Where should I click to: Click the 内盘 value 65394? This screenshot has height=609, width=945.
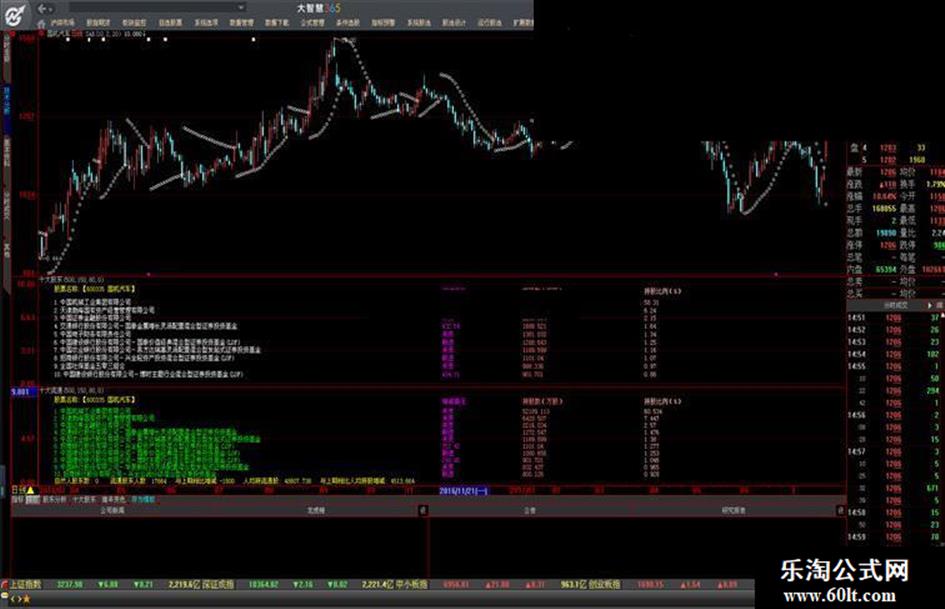[x=885, y=270]
